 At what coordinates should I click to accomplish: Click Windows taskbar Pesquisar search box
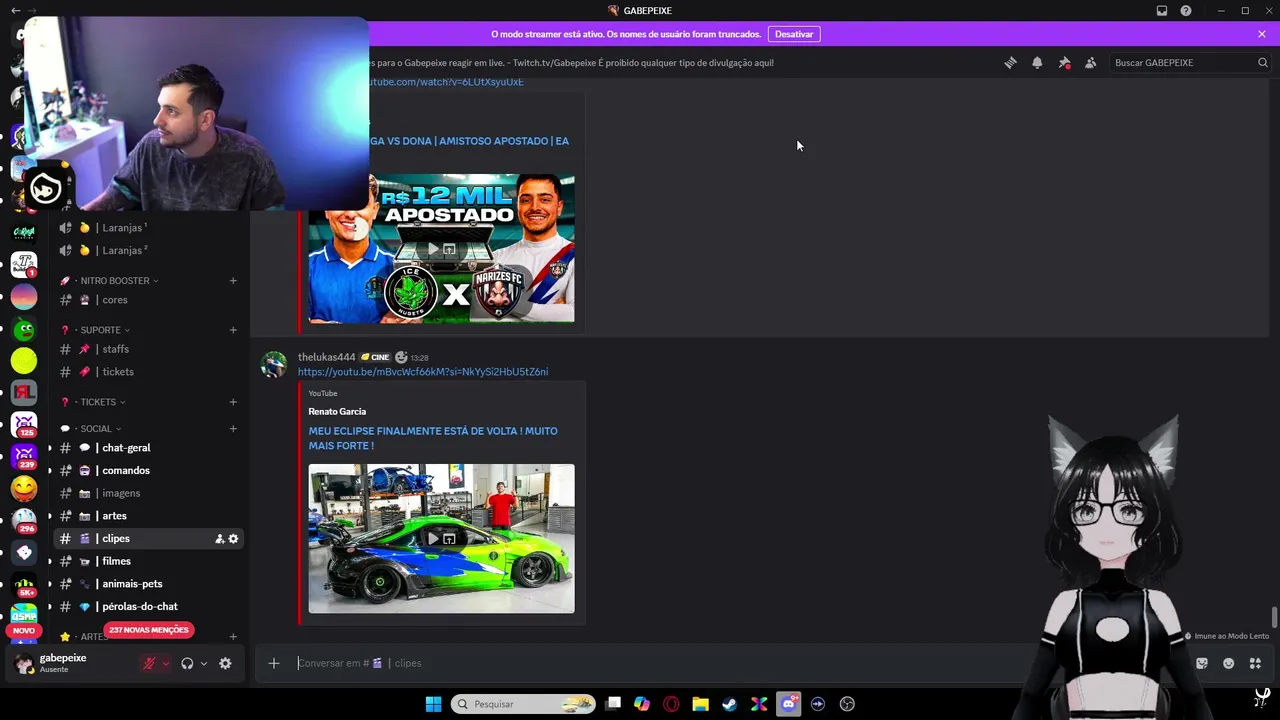(x=523, y=704)
